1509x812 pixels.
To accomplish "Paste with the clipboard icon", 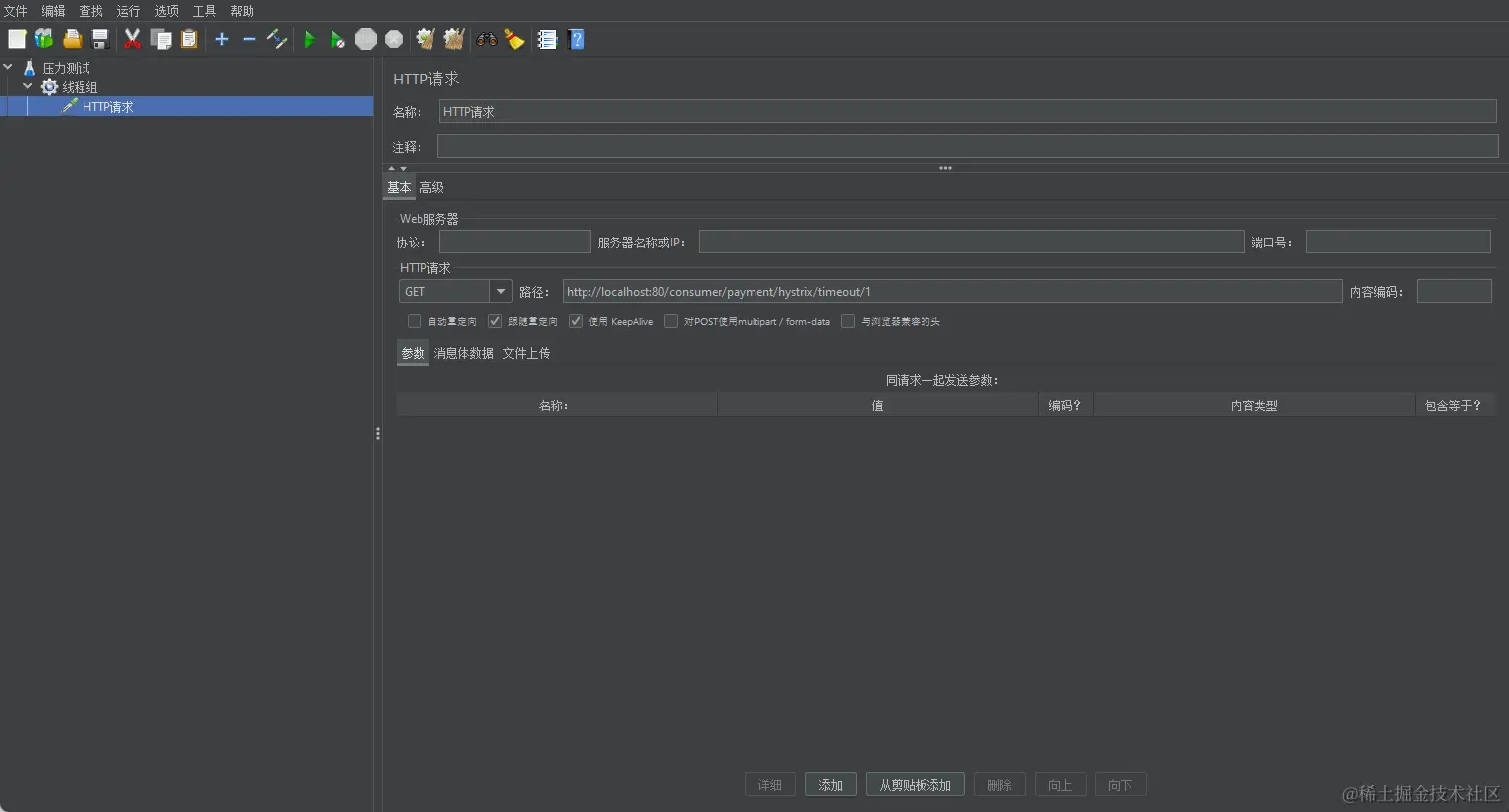I will pos(189,39).
